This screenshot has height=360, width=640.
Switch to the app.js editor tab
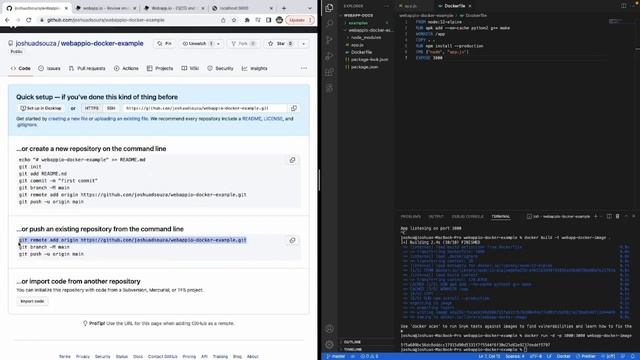pos(410,6)
